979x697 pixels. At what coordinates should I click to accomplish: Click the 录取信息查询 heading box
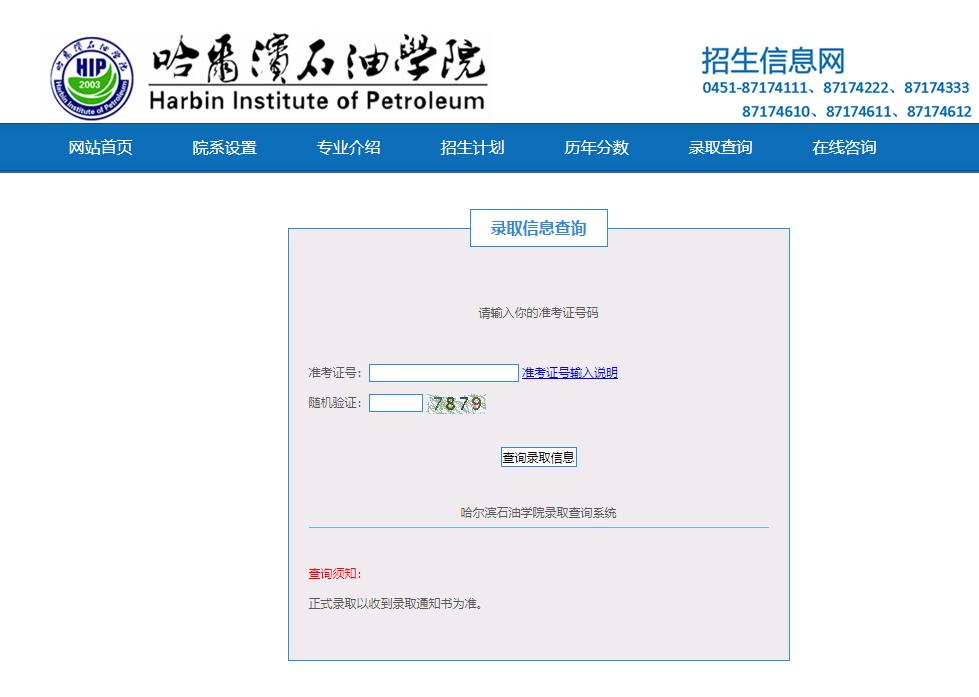coord(538,228)
